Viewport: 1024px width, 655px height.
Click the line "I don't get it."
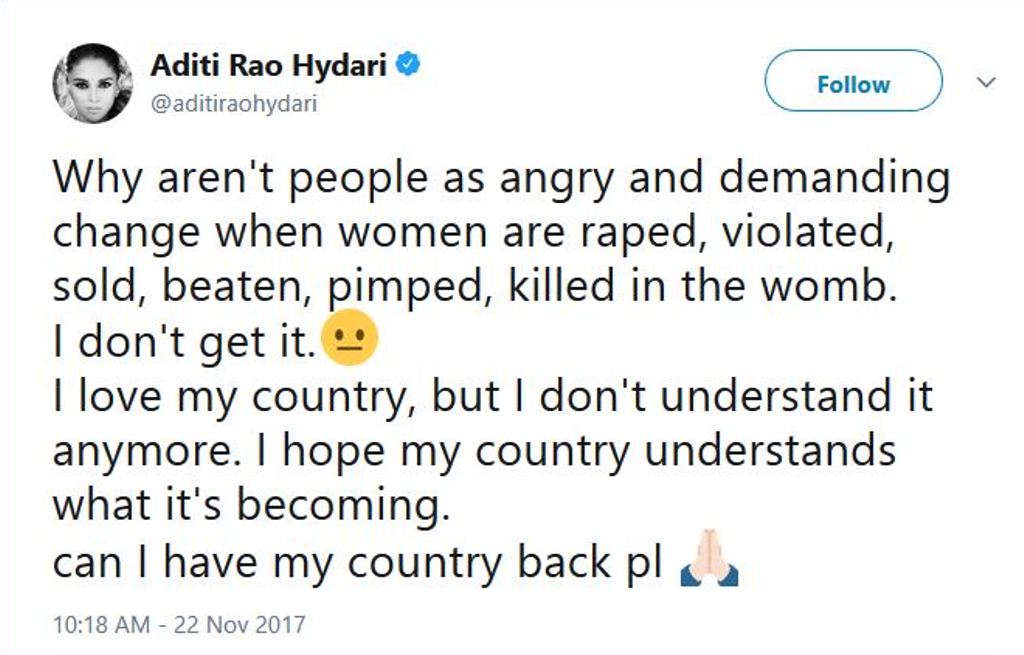point(185,343)
